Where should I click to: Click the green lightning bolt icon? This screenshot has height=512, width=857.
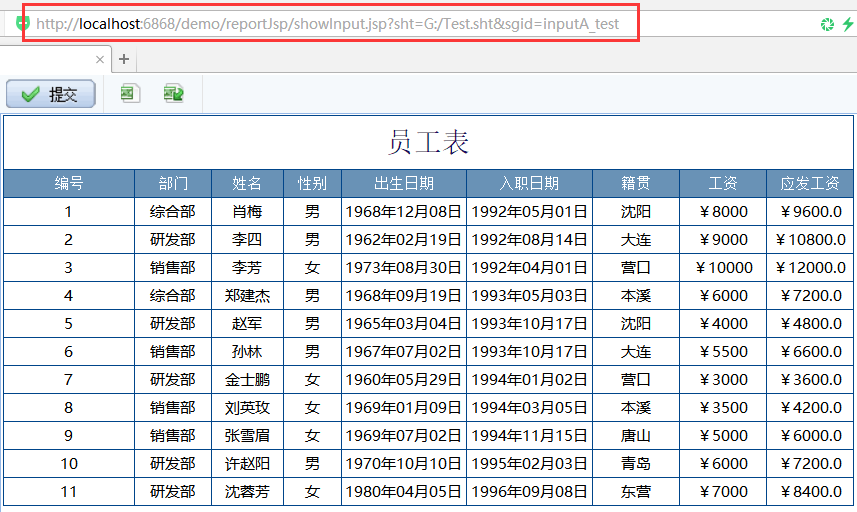[x=848, y=24]
